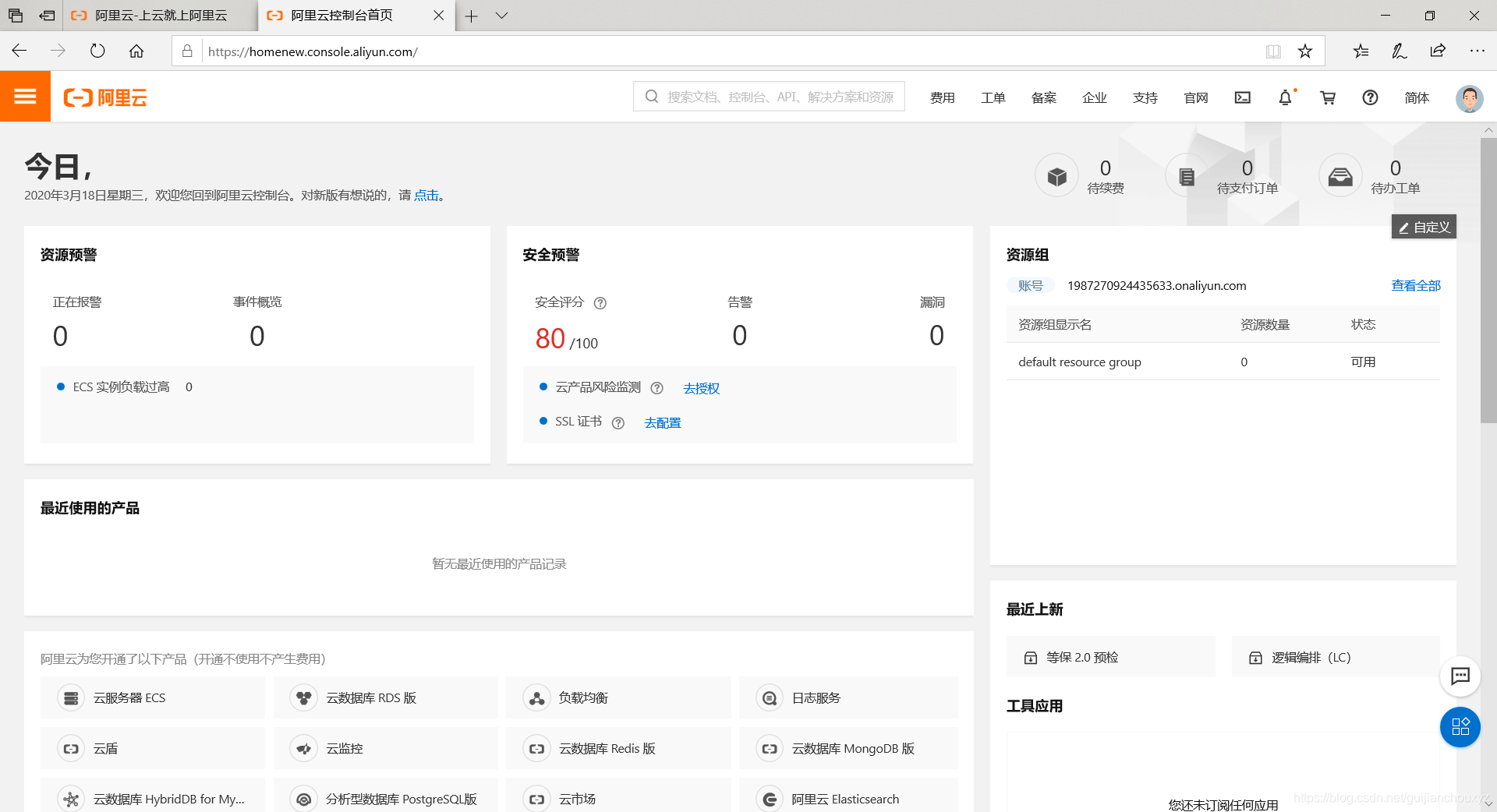1497x812 pixels.
Task: Open 负载均衡 product
Action: point(618,697)
